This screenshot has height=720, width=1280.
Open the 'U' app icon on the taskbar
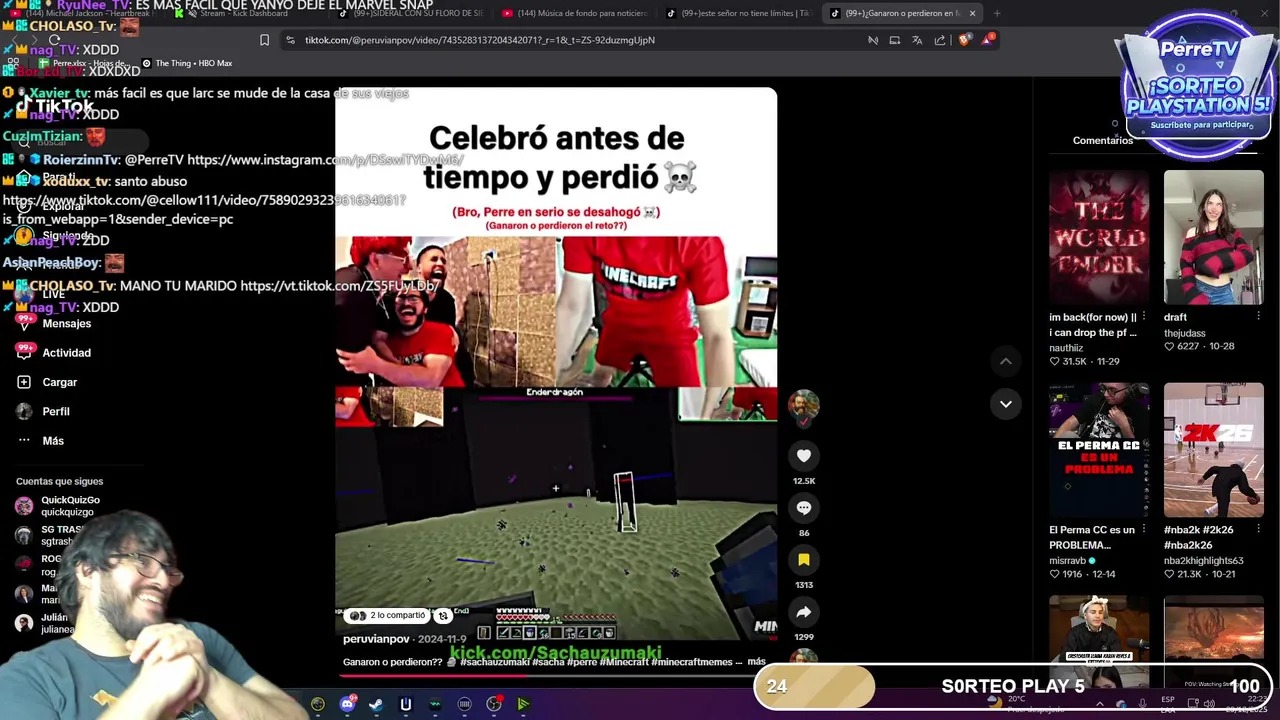[405, 704]
